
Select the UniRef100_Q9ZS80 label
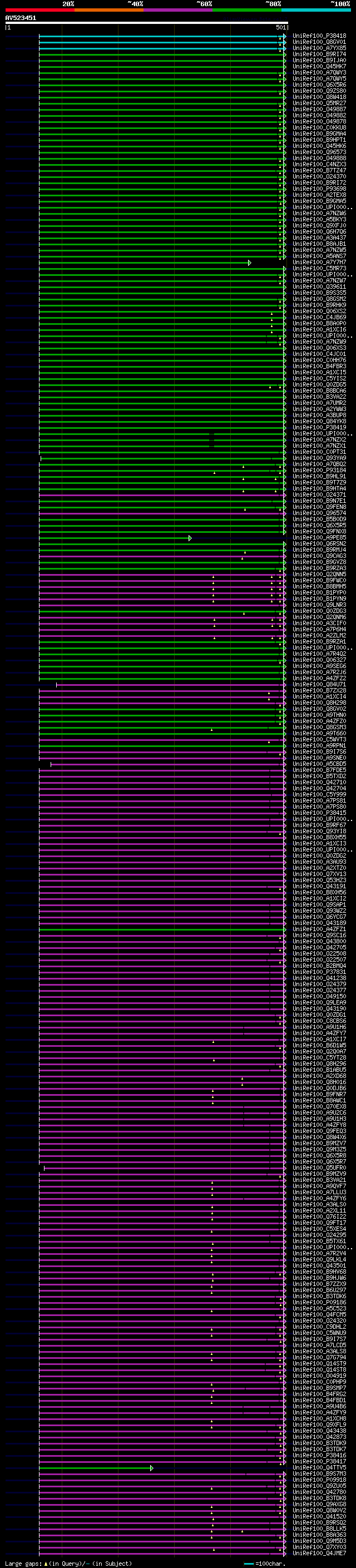pos(319,91)
